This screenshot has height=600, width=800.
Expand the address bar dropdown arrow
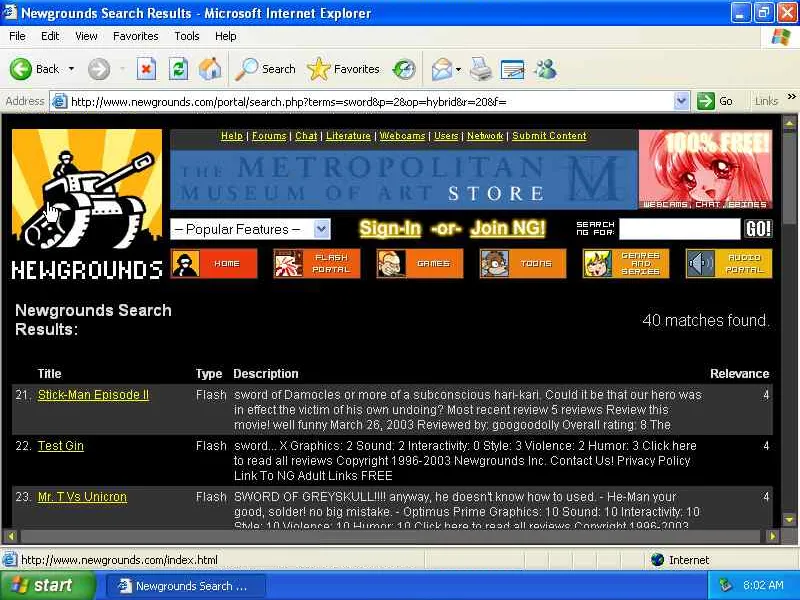point(682,102)
